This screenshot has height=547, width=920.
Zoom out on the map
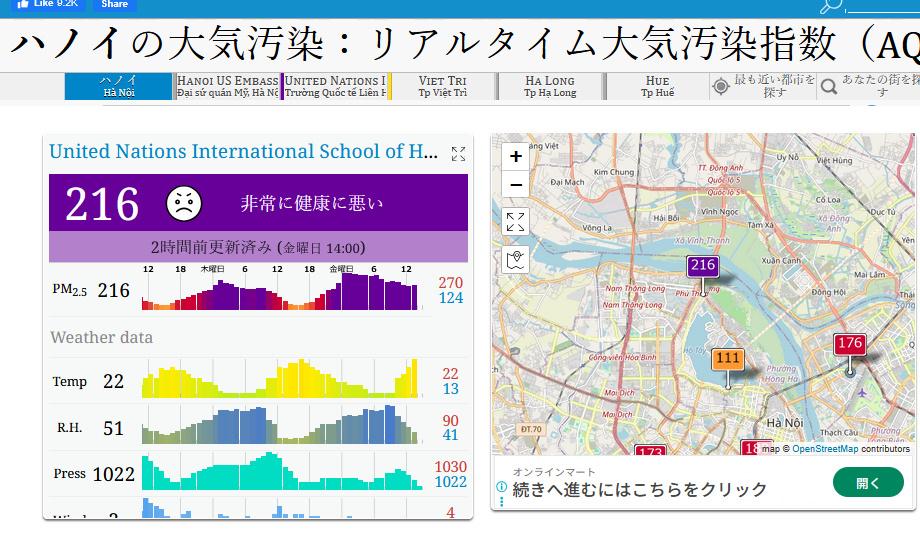pyautogui.click(x=516, y=185)
